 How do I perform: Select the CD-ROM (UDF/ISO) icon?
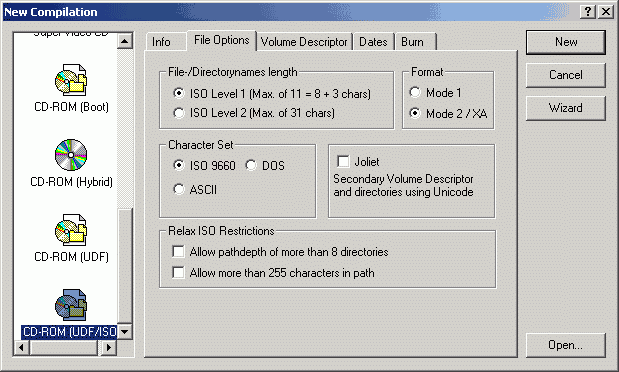pos(71,305)
